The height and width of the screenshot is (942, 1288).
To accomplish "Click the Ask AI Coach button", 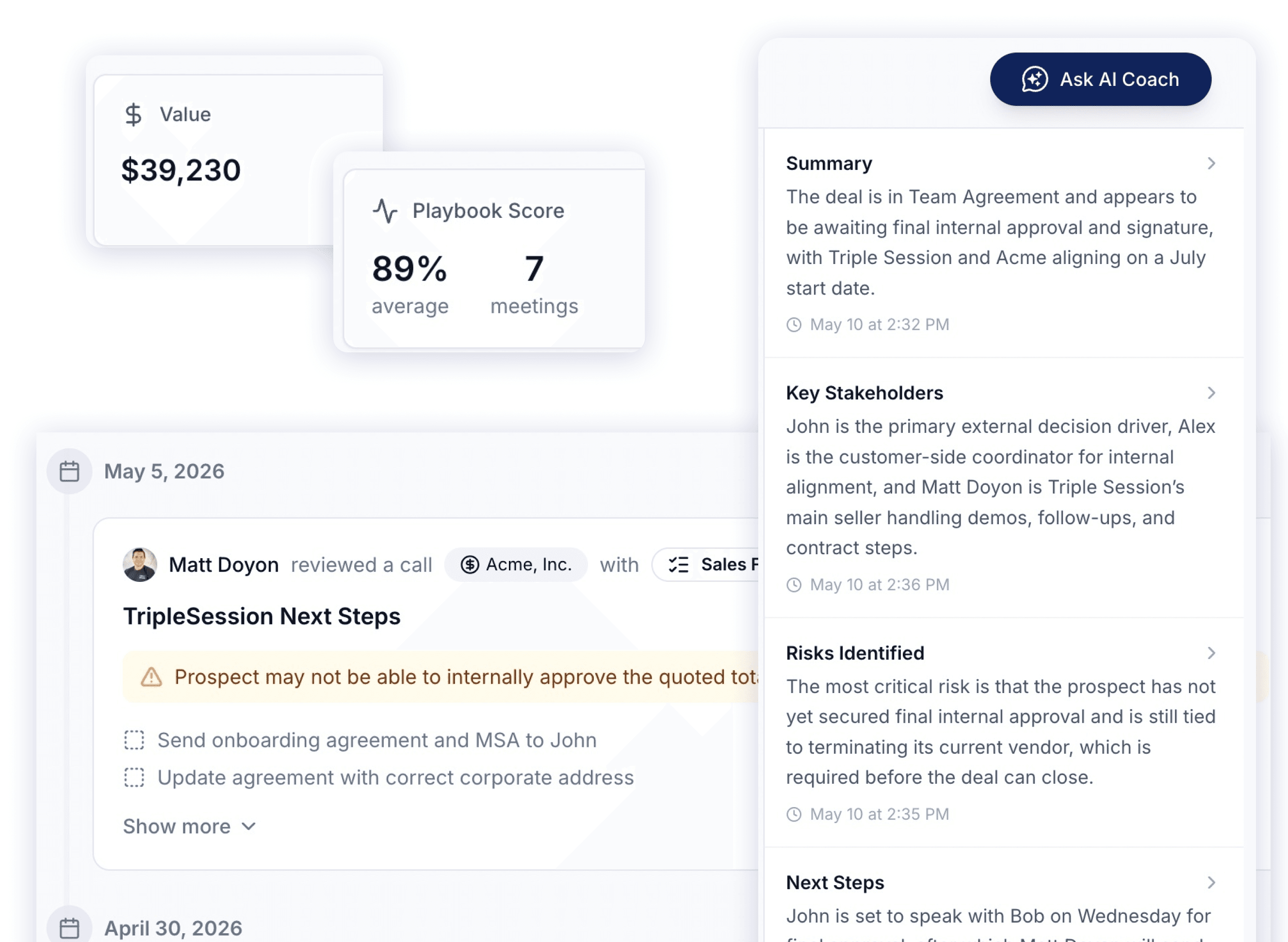I will pos(1100,79).
